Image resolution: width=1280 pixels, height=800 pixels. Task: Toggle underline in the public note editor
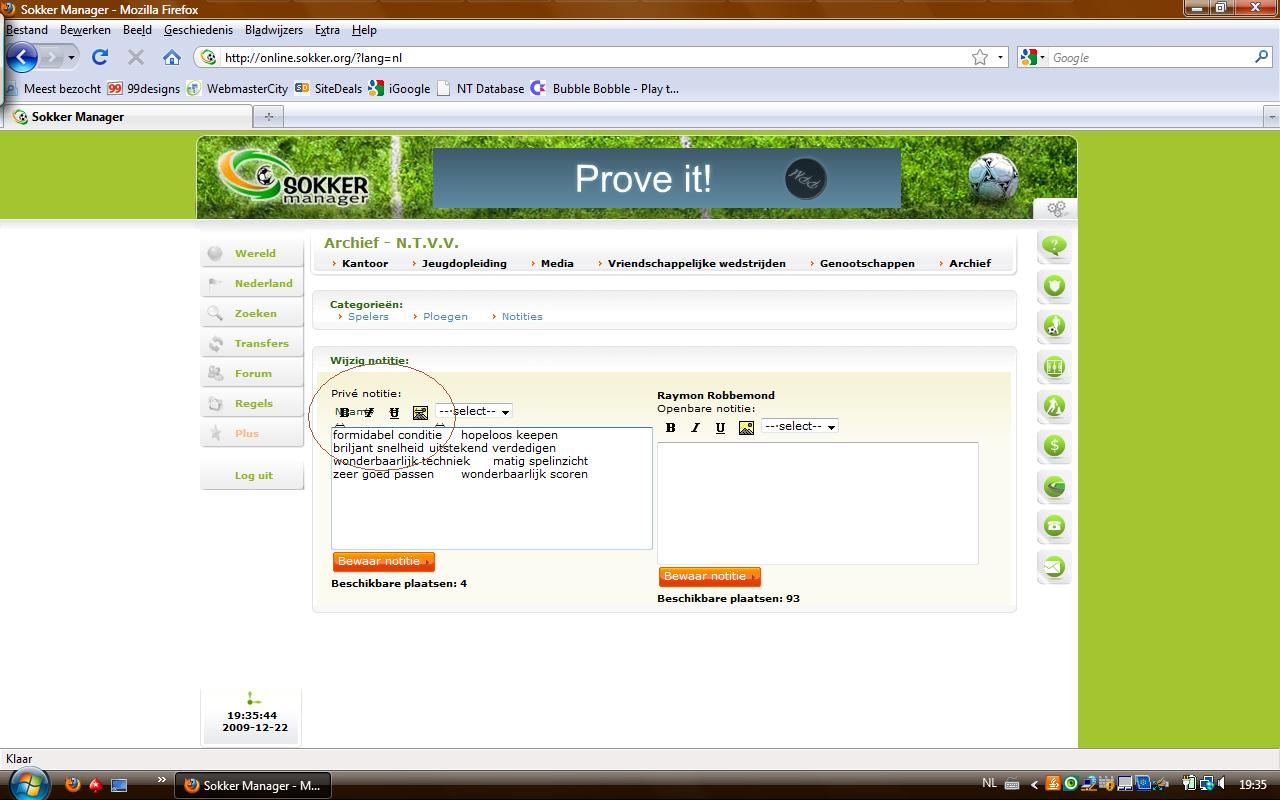pos(720,428)
